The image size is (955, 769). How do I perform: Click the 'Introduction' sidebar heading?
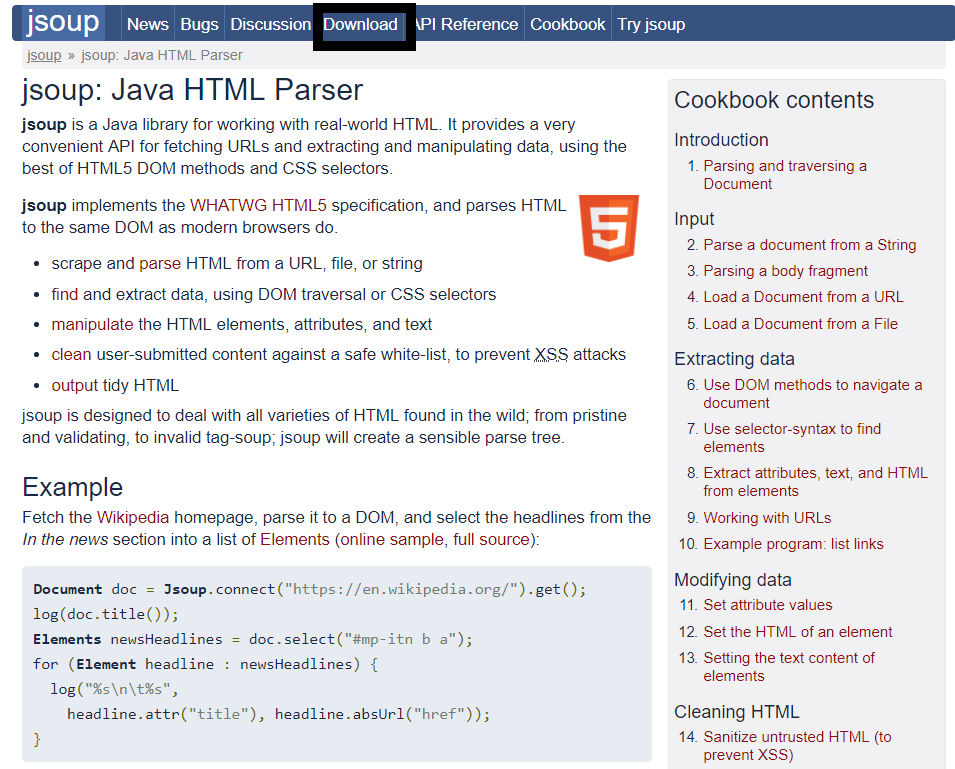(x=721, y=139)
